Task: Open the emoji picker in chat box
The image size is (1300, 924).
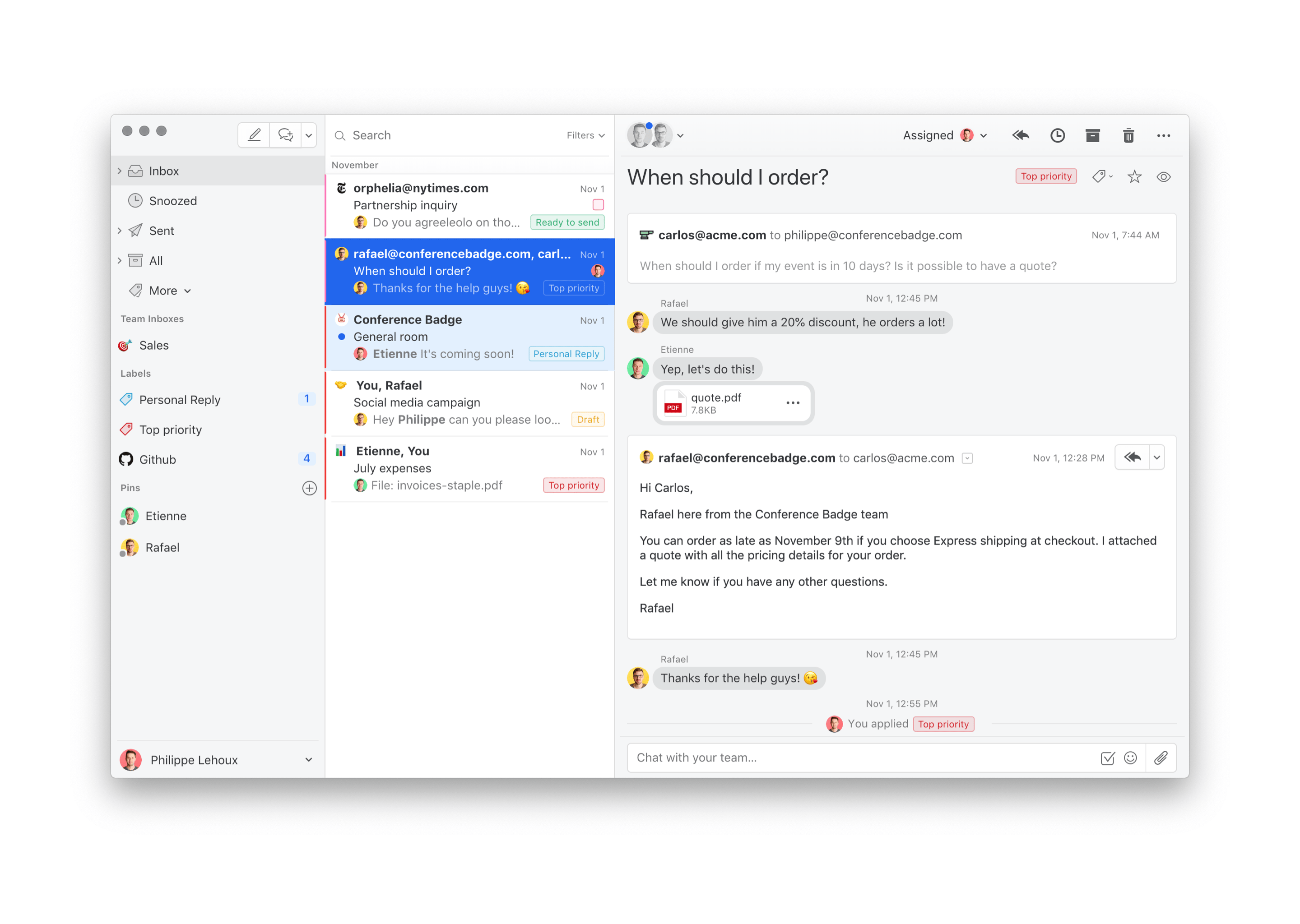Action: (x=1130, y=758)
